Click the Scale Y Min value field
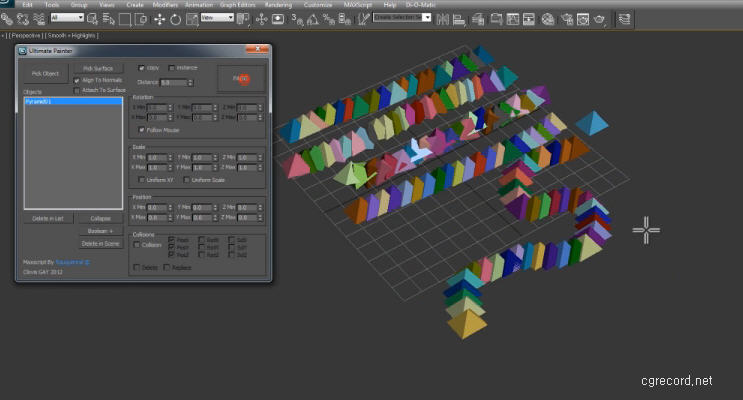The width and height of the screenshot is (743, 400). (202, 157)
